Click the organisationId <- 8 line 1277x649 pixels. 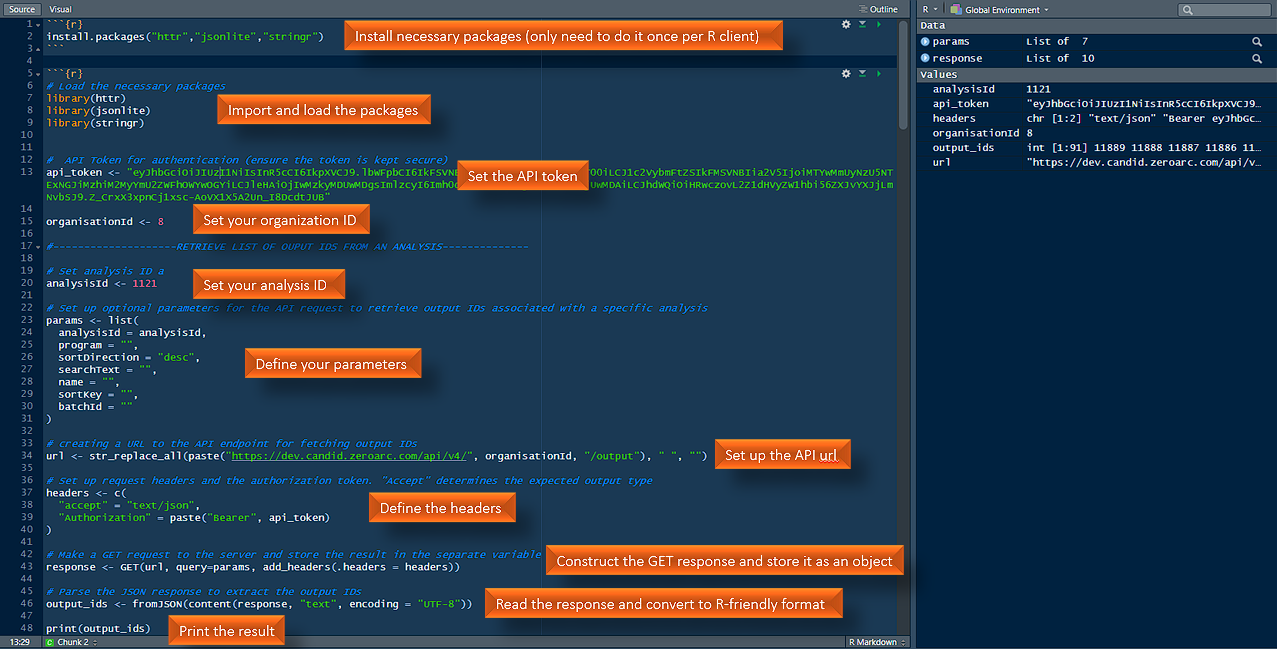pos(105,222)
